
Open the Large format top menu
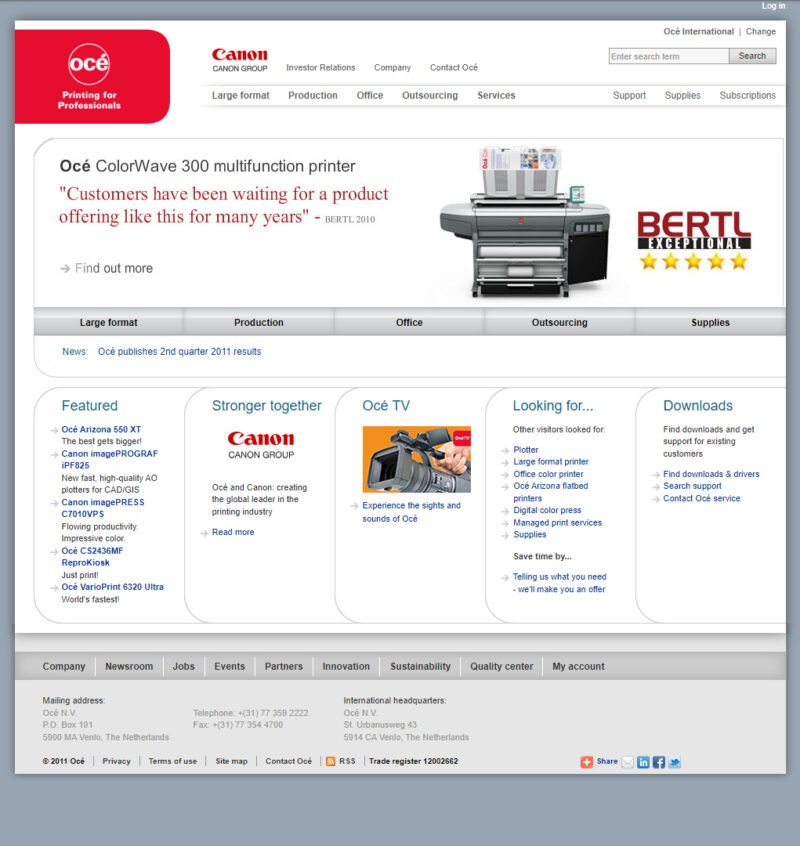240,96
